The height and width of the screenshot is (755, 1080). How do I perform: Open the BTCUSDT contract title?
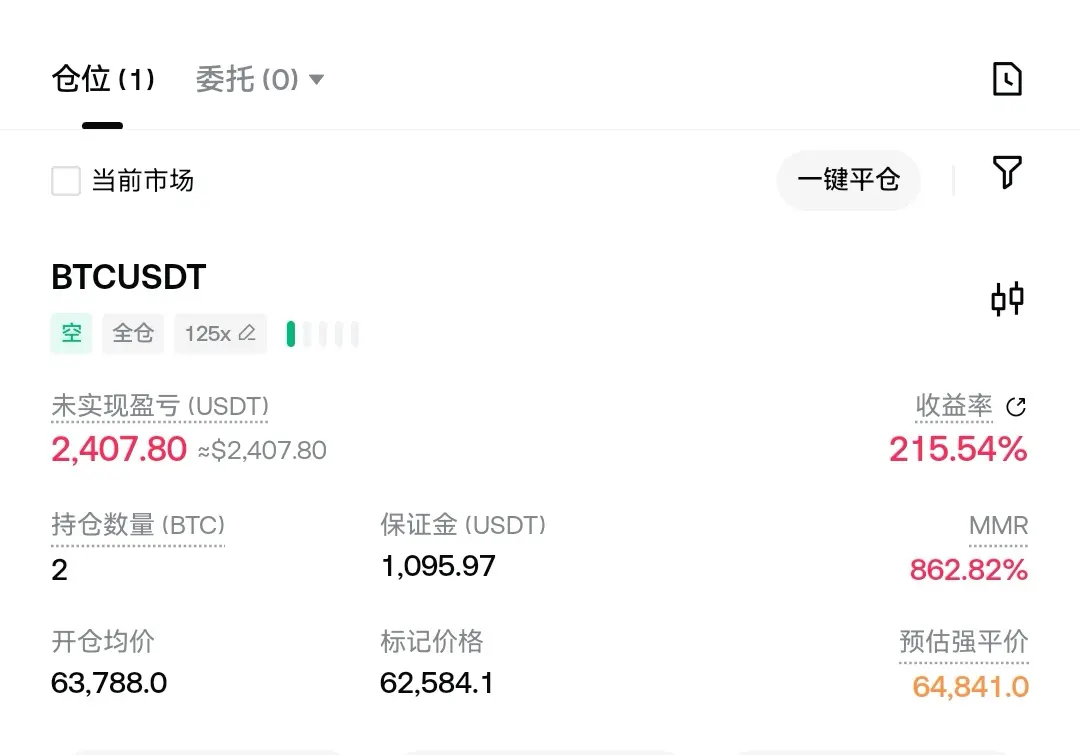tap(129, 277)
